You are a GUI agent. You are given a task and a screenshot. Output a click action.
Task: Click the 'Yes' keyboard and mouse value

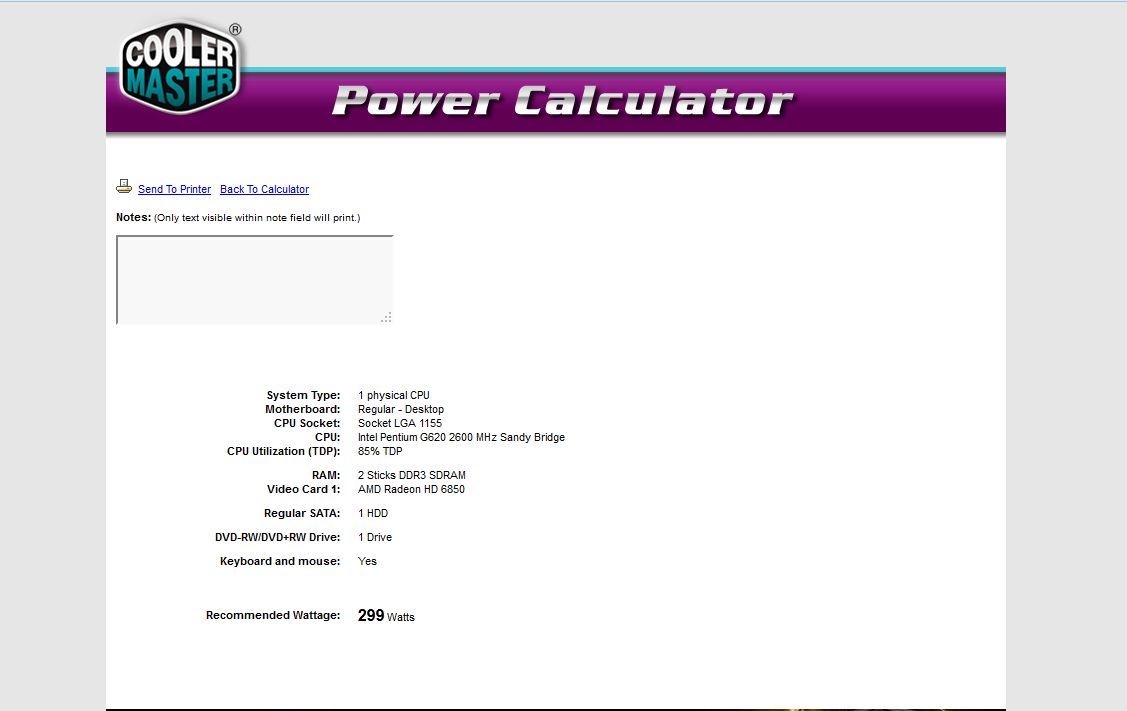(x=367, y=561)
